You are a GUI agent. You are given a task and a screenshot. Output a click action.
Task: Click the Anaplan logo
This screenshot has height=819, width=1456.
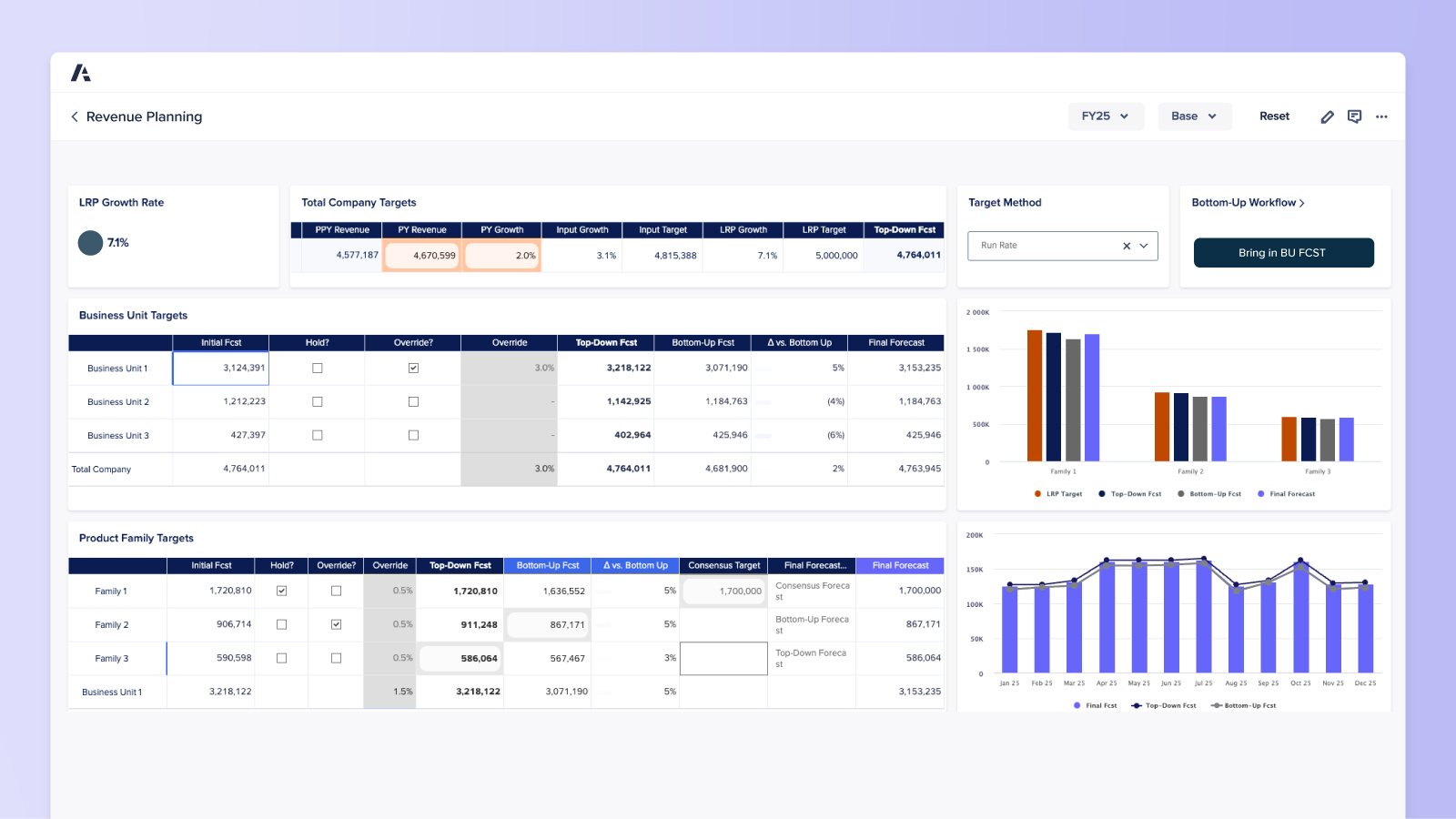(82, 72)
